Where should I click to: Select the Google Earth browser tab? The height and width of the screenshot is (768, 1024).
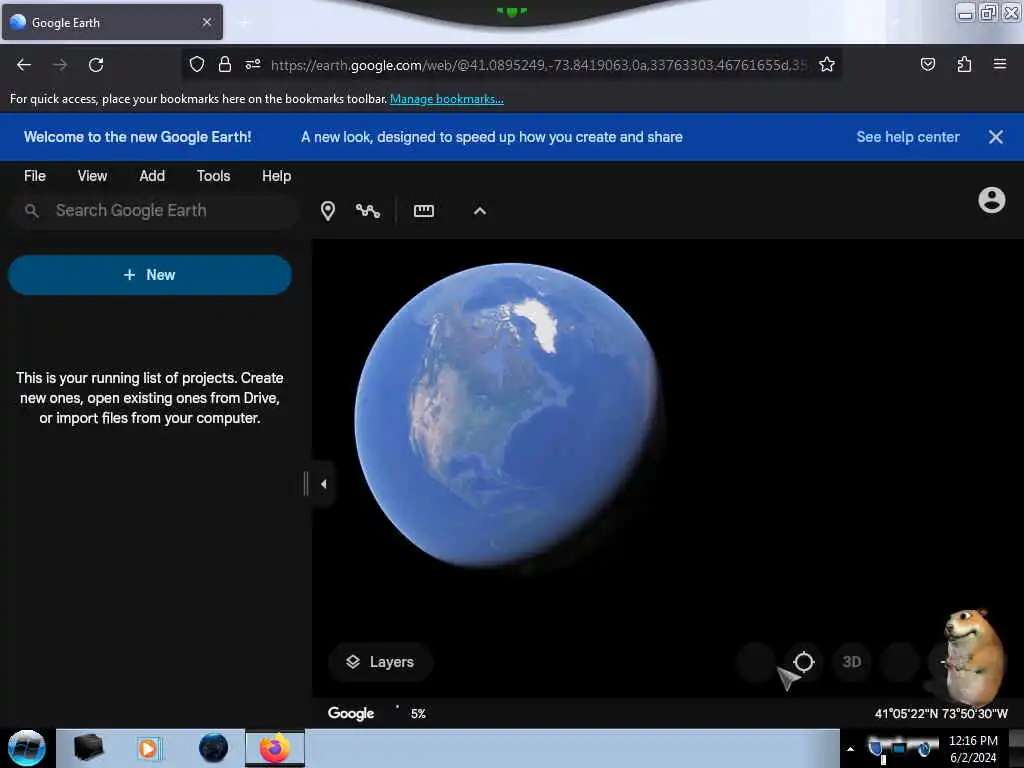[x=112, y=23]
